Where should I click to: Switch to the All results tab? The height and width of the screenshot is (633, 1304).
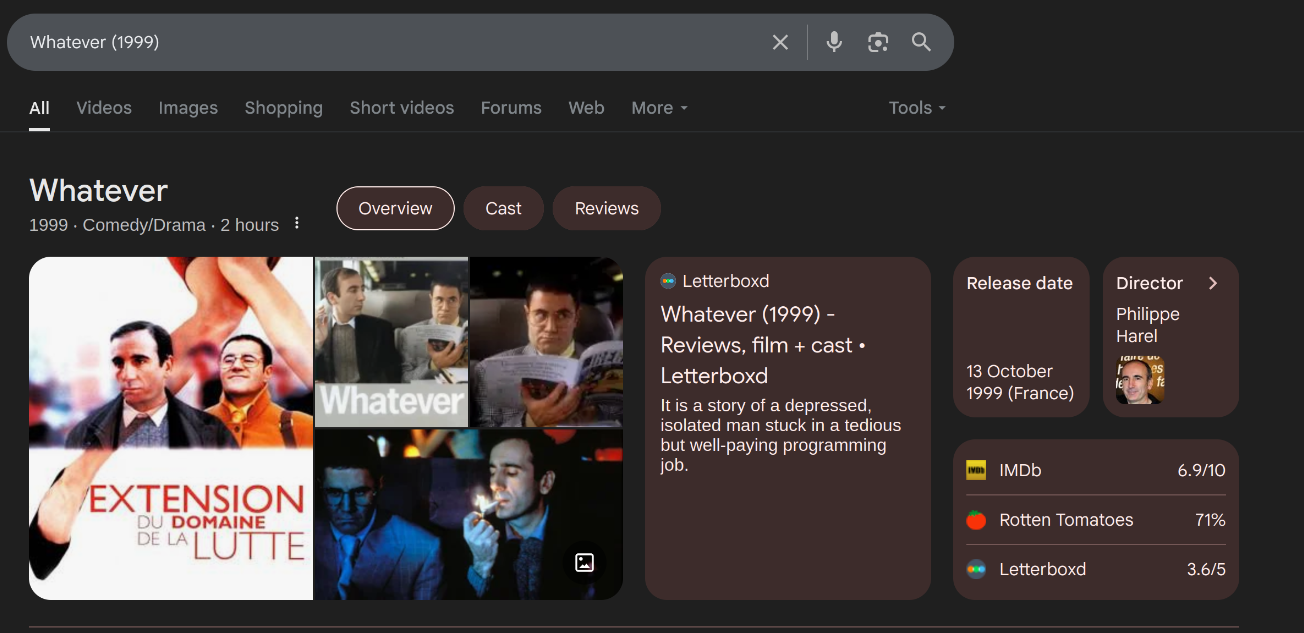point(39,108)
